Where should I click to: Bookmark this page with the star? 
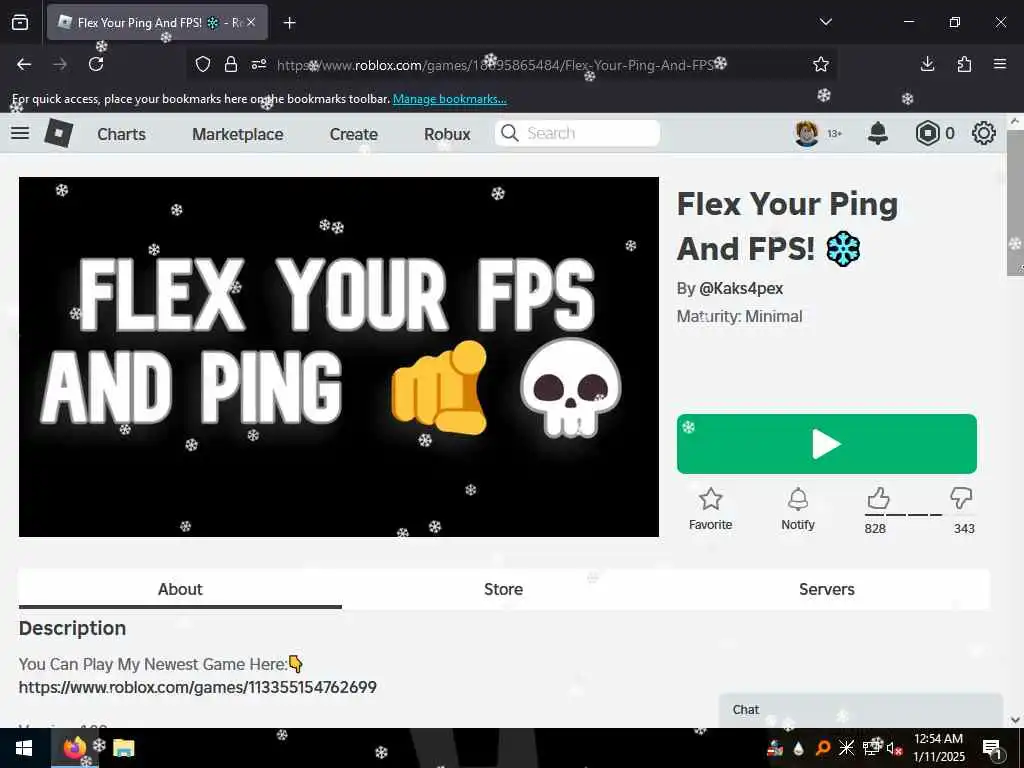(x=821, y=64)
